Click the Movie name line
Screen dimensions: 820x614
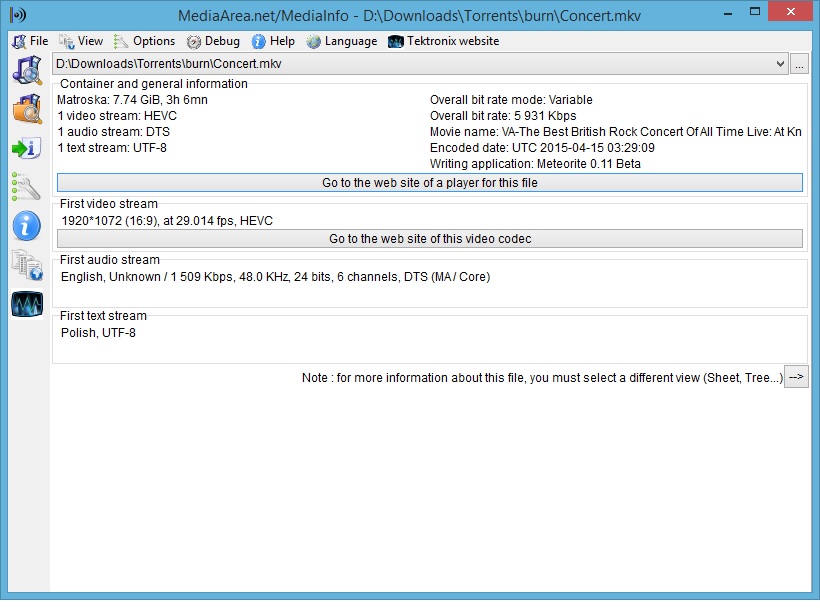pos(616,132)
